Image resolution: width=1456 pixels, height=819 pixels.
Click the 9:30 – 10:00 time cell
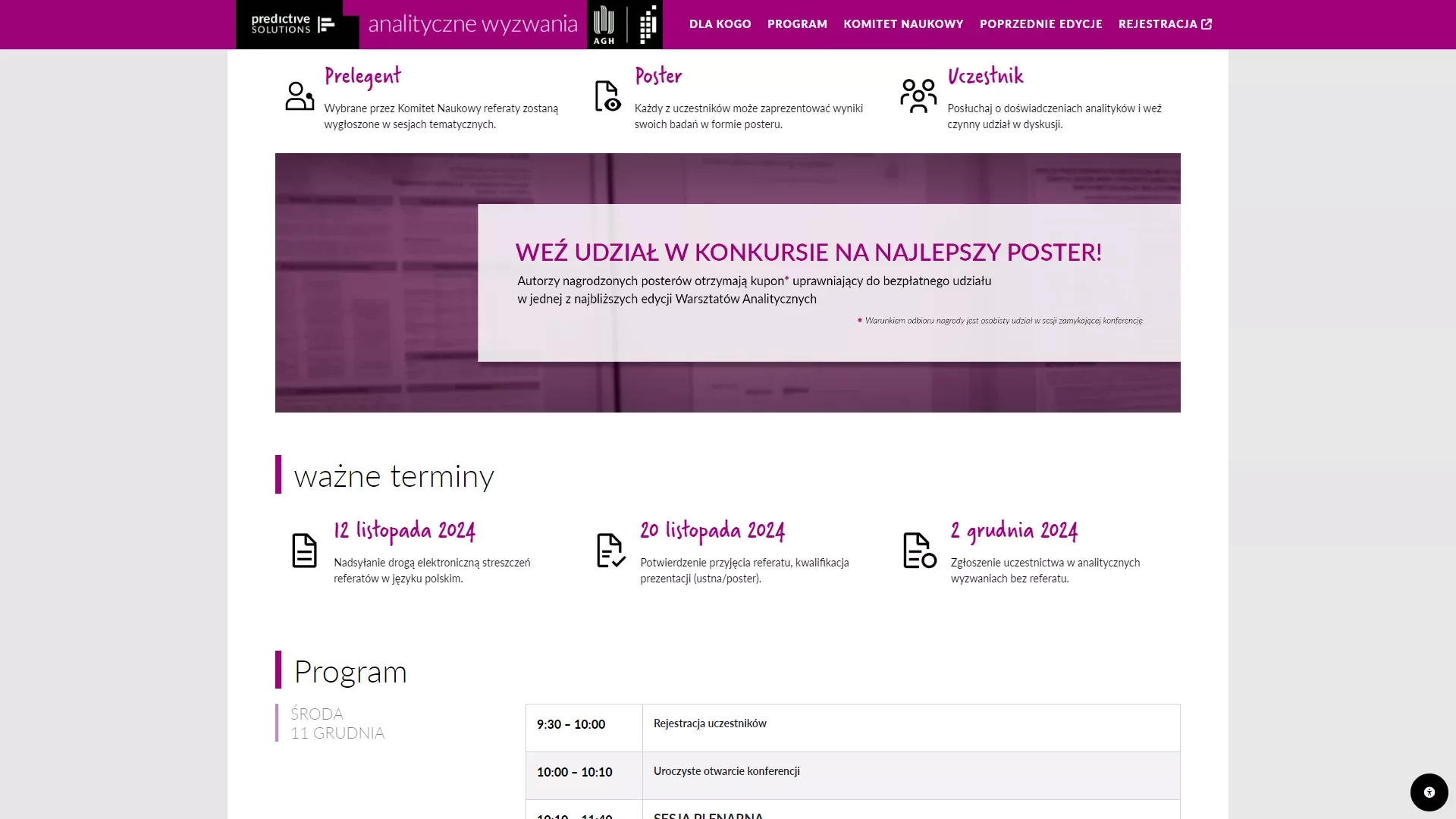[x=584, y=728]
